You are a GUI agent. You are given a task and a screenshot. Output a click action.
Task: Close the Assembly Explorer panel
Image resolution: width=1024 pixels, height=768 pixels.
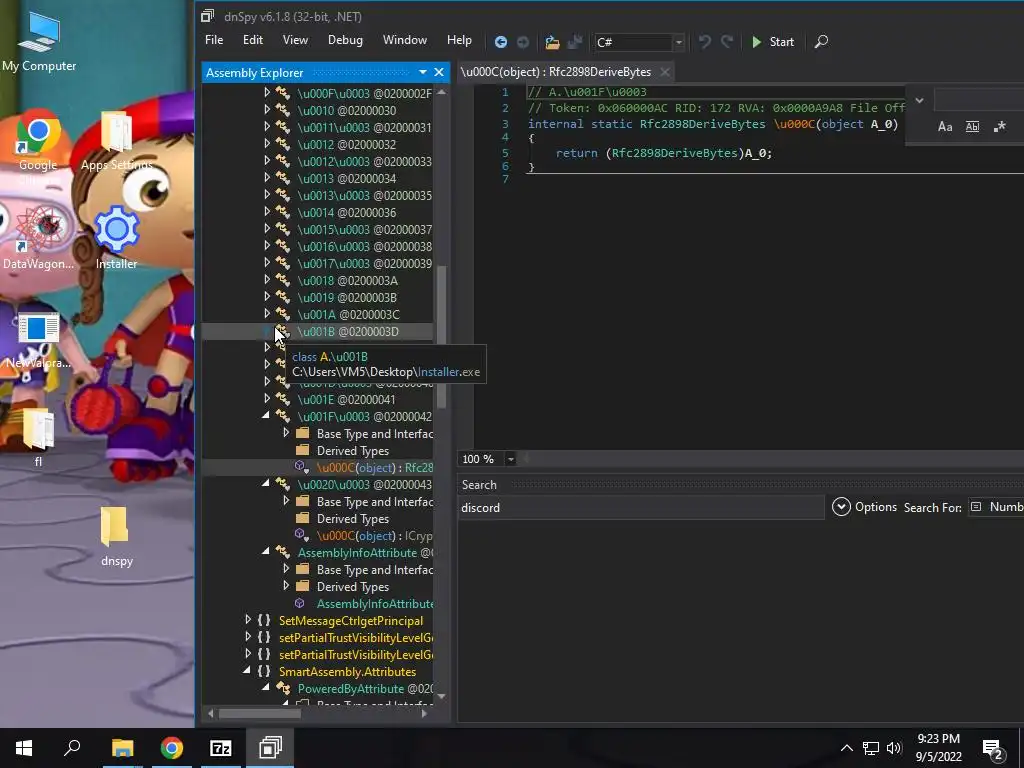(439, 72)
